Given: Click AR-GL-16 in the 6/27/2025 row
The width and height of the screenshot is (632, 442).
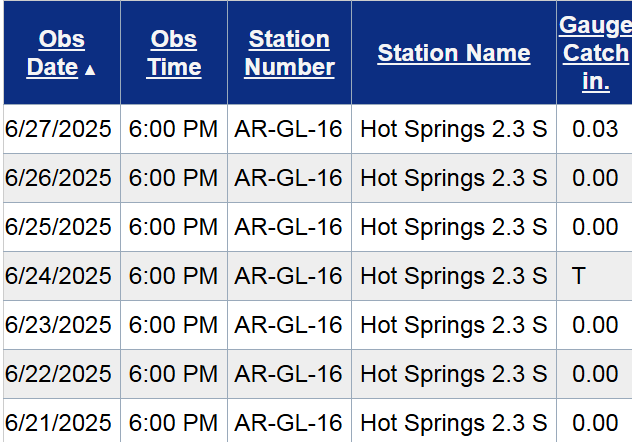Looking at the screenshot, I should click(x=289, y=129).
